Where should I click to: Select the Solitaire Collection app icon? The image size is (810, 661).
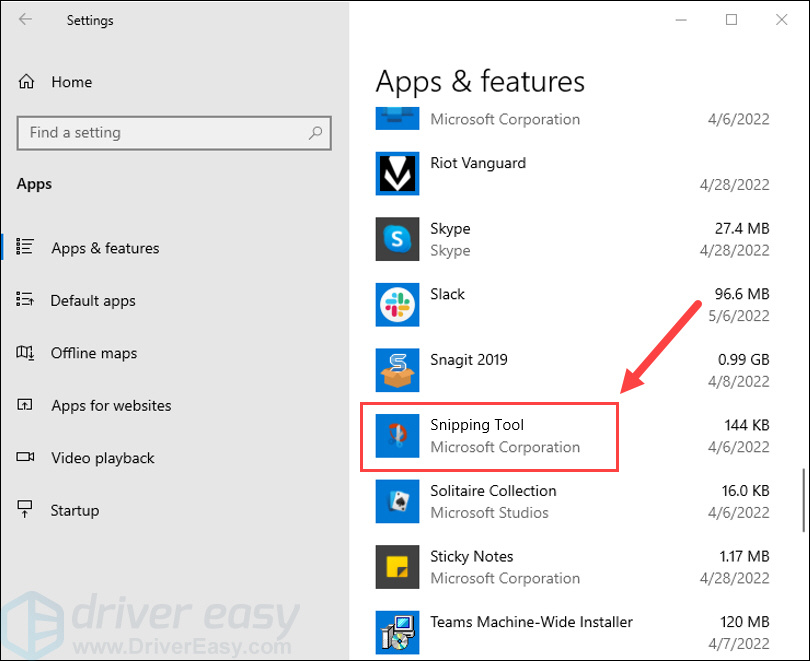coord(397,501)
